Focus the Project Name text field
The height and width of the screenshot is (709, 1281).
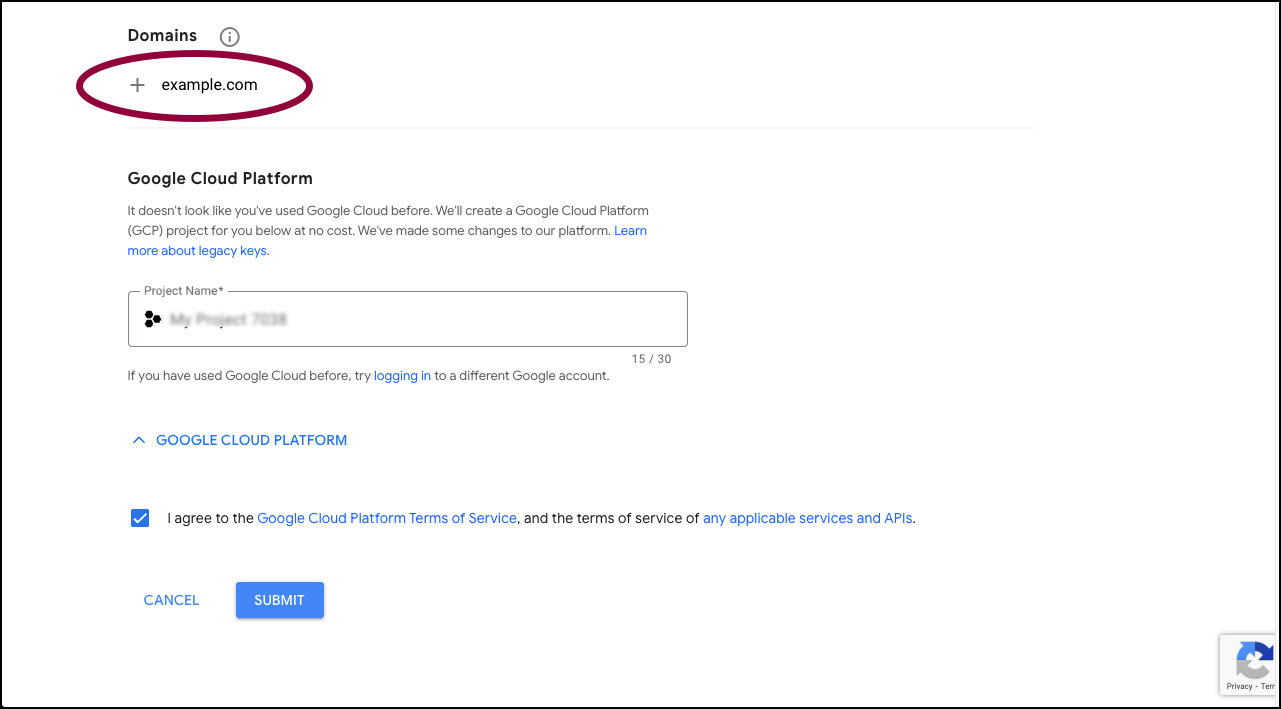coord(408,319)
